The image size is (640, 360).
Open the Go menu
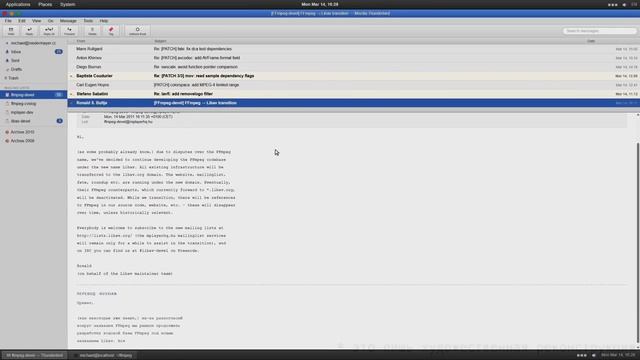(51, 21)
